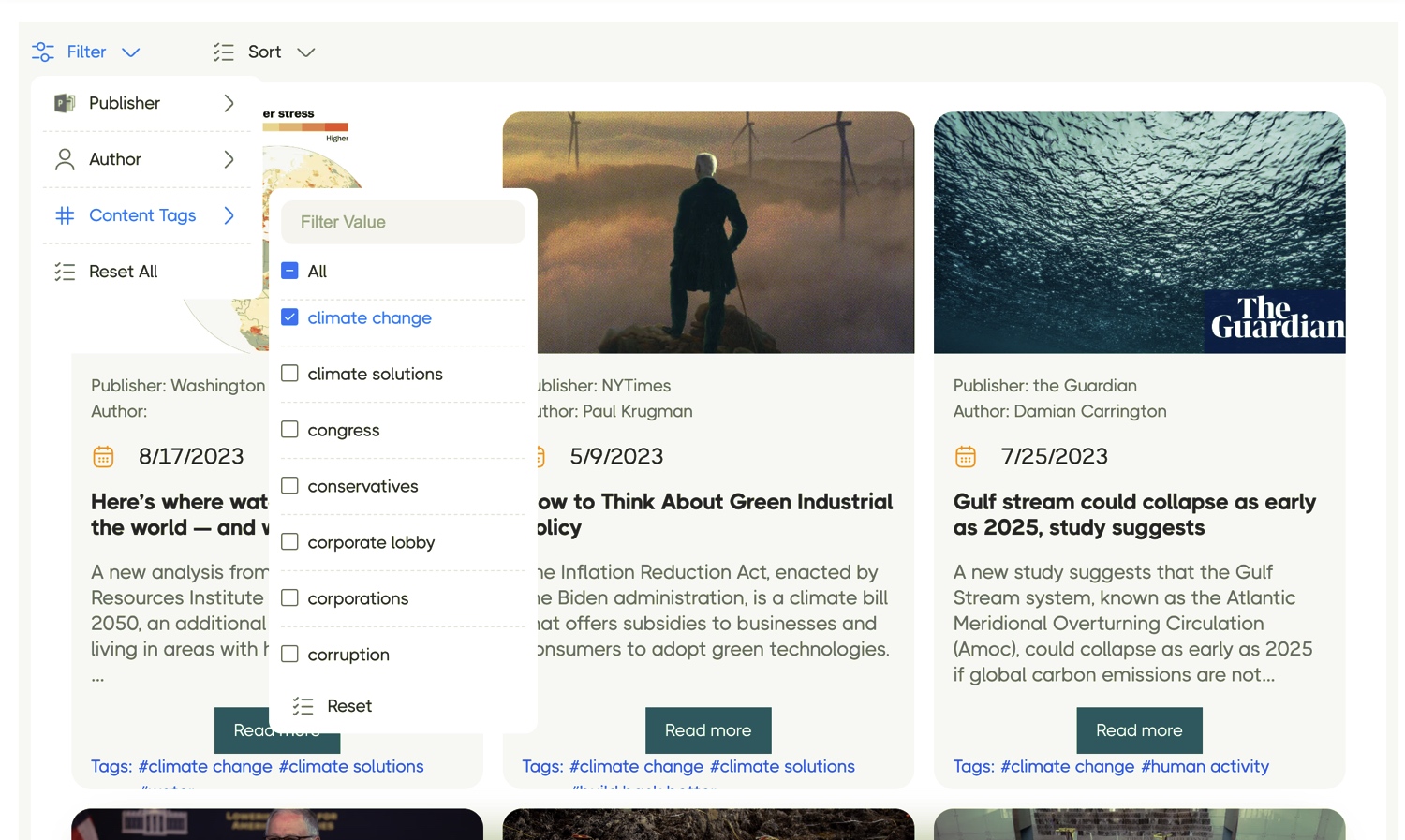This screenshot has height=840, width=1405.
Task: Click the Reset All list icon
Action: point(65,272)
